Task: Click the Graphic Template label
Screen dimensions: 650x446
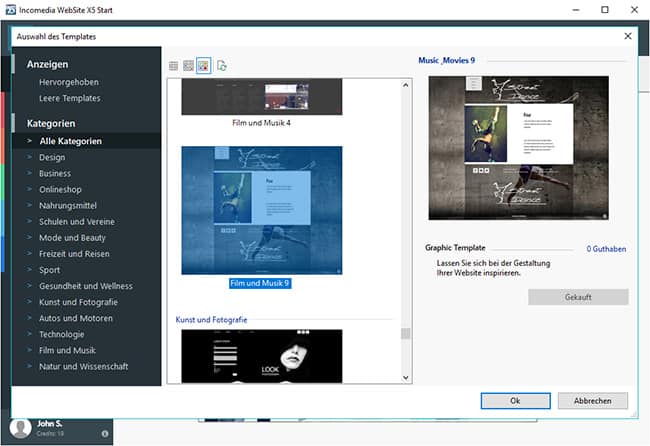Action: point(455,247)
